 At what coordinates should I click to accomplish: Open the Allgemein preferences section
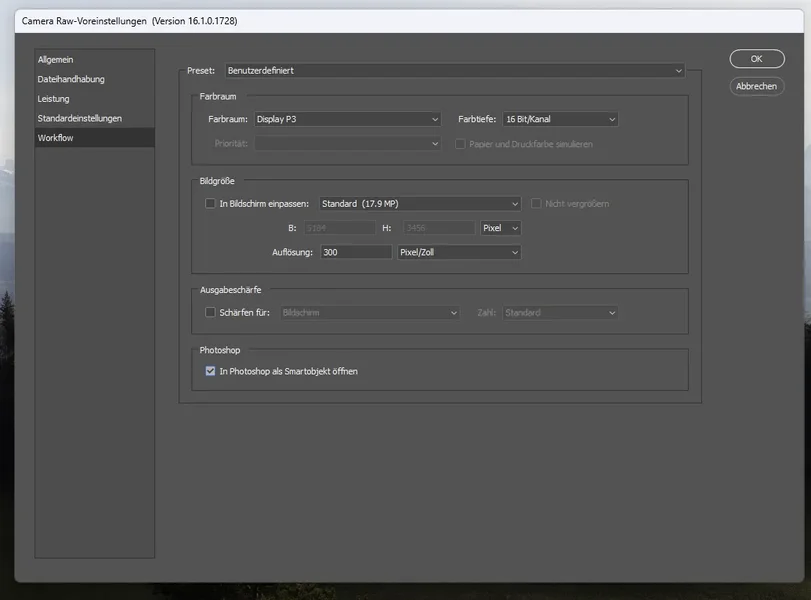click(x=94, y=59)
